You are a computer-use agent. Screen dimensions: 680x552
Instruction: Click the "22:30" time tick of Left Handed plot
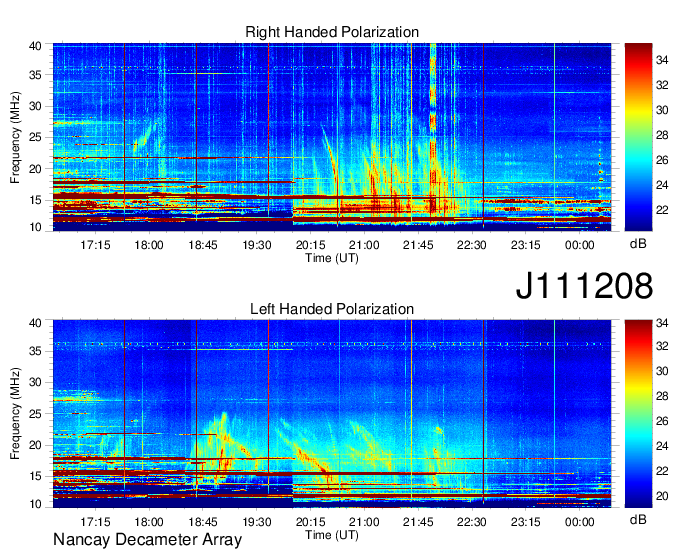[472, 522]
